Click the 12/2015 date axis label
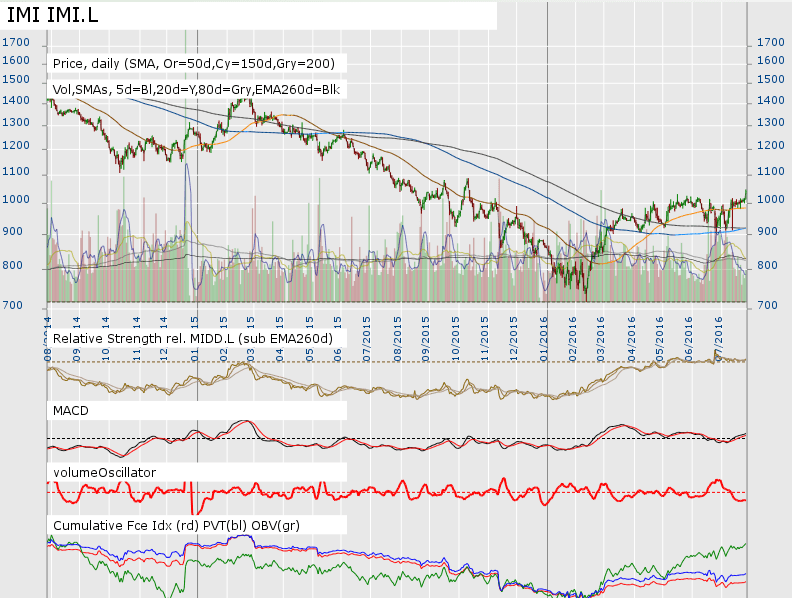The height and width of the screenshot is (598, 792). coord(514,326)
